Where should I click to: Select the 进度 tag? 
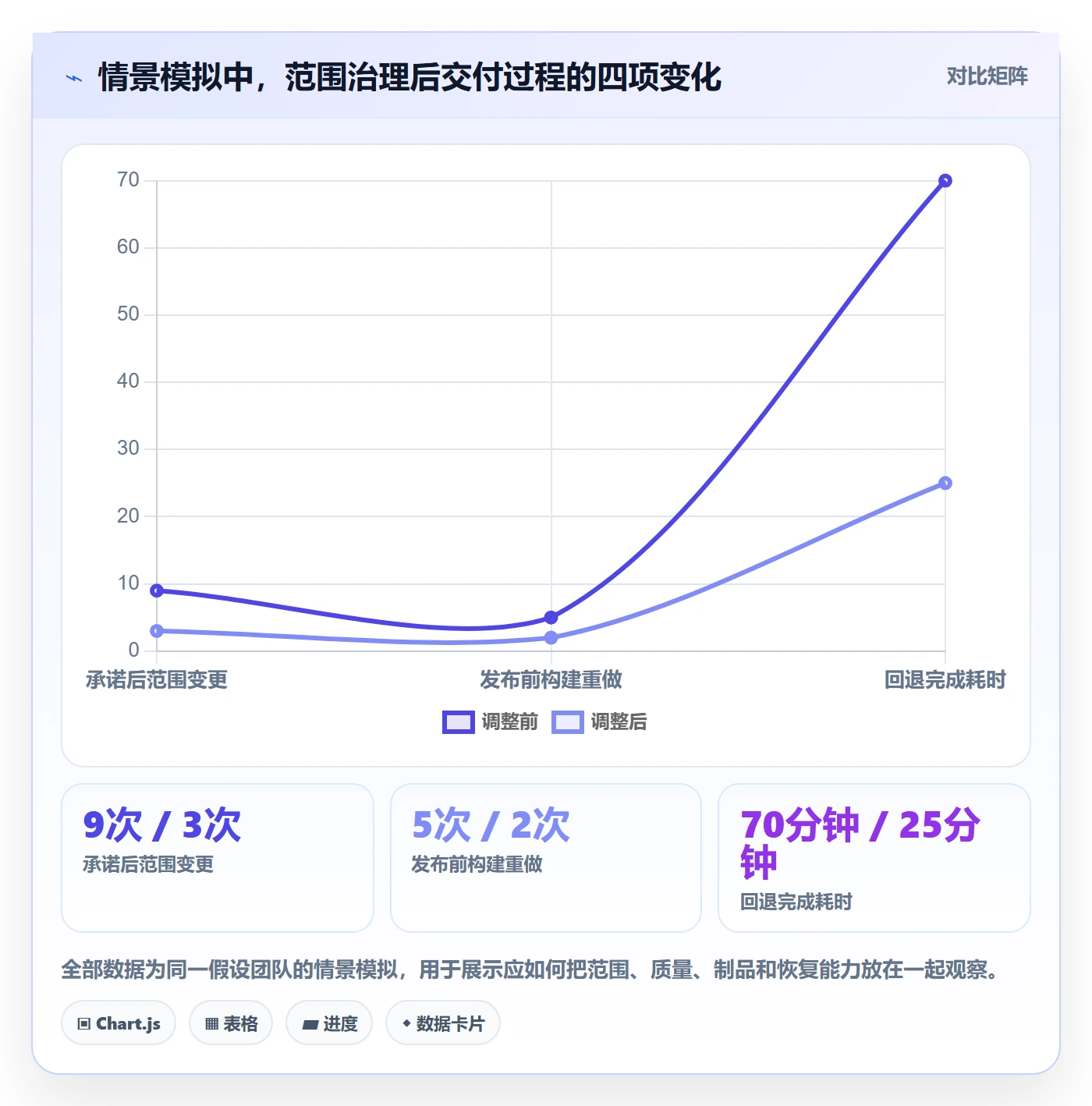[x=329, y=1023]
